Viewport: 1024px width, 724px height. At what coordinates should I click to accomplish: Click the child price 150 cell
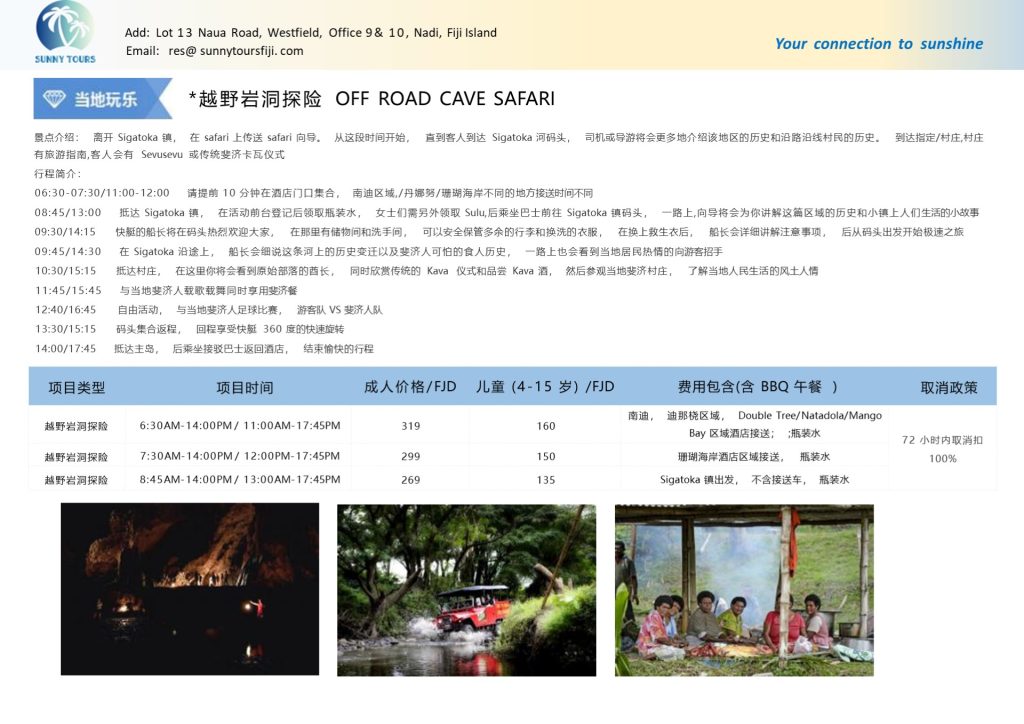546,456
